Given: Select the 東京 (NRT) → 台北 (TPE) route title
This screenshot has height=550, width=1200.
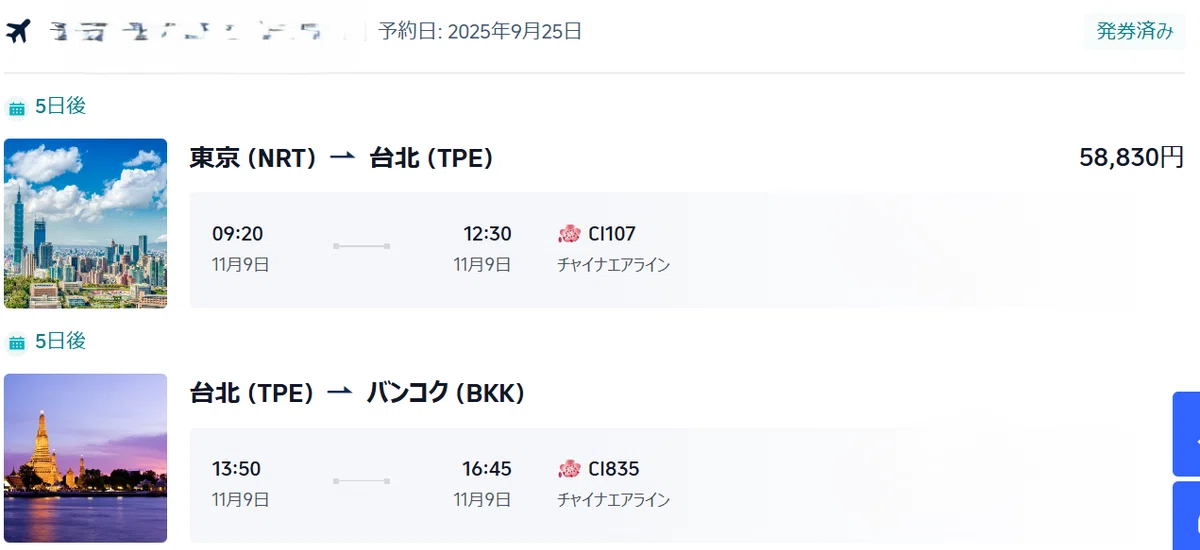Looking at the screenshot, I should [x=341, y=158].
